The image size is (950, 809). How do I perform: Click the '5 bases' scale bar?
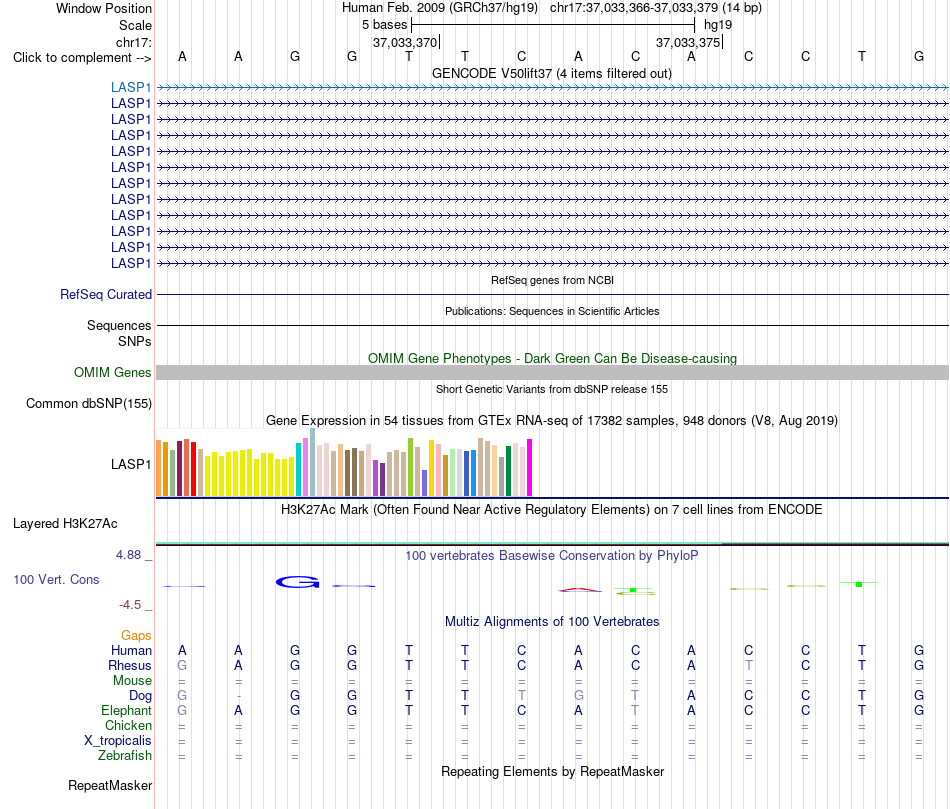point(553,25)
